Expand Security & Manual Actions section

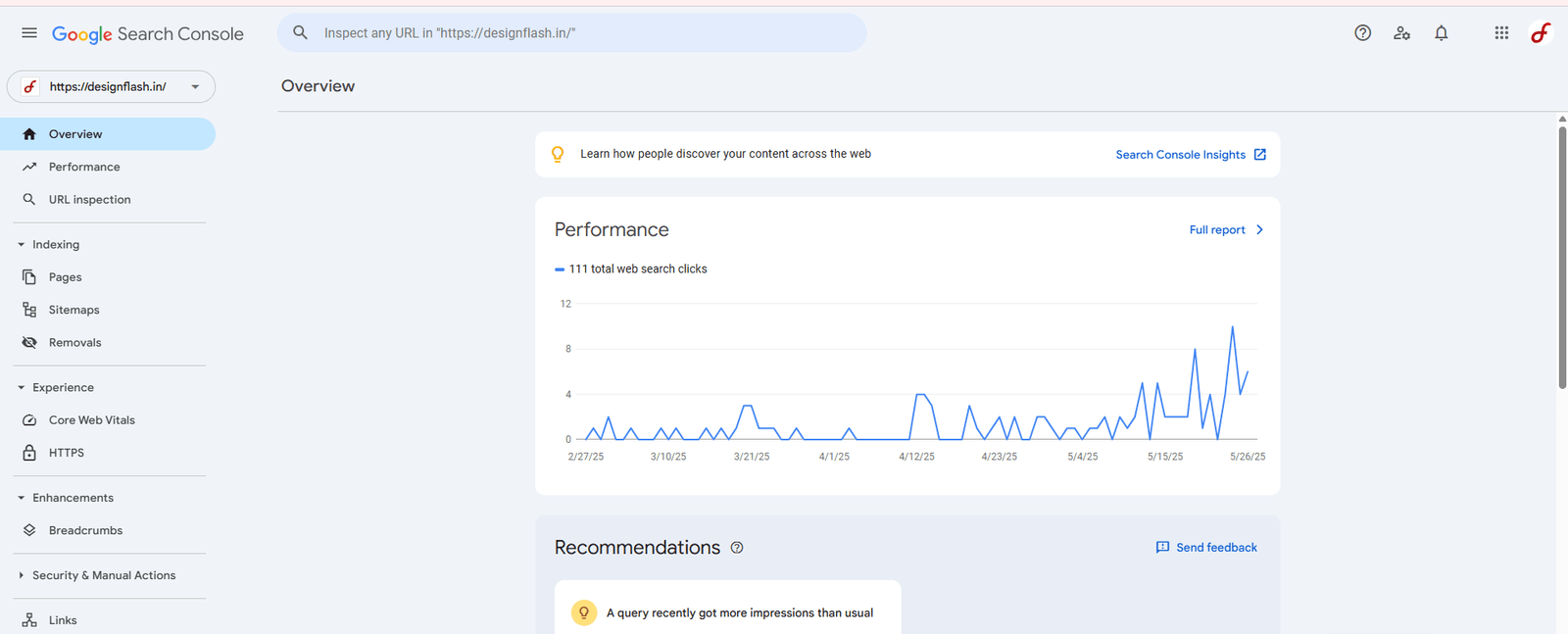pos(21,575)
